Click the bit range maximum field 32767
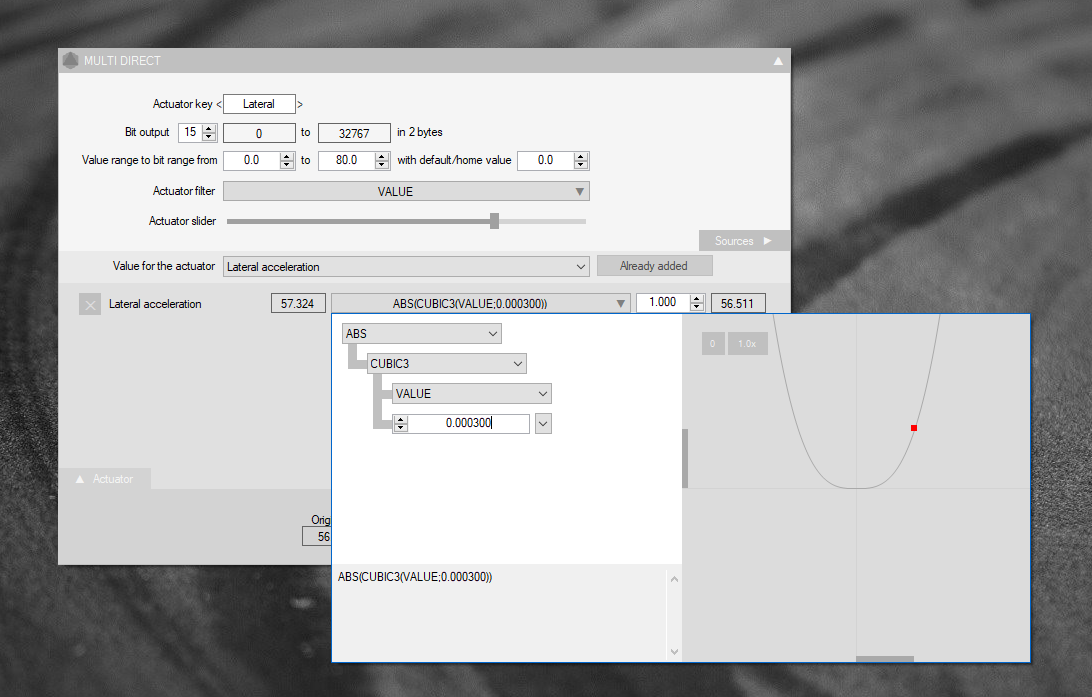1092x697 pixels. point(354,133)
